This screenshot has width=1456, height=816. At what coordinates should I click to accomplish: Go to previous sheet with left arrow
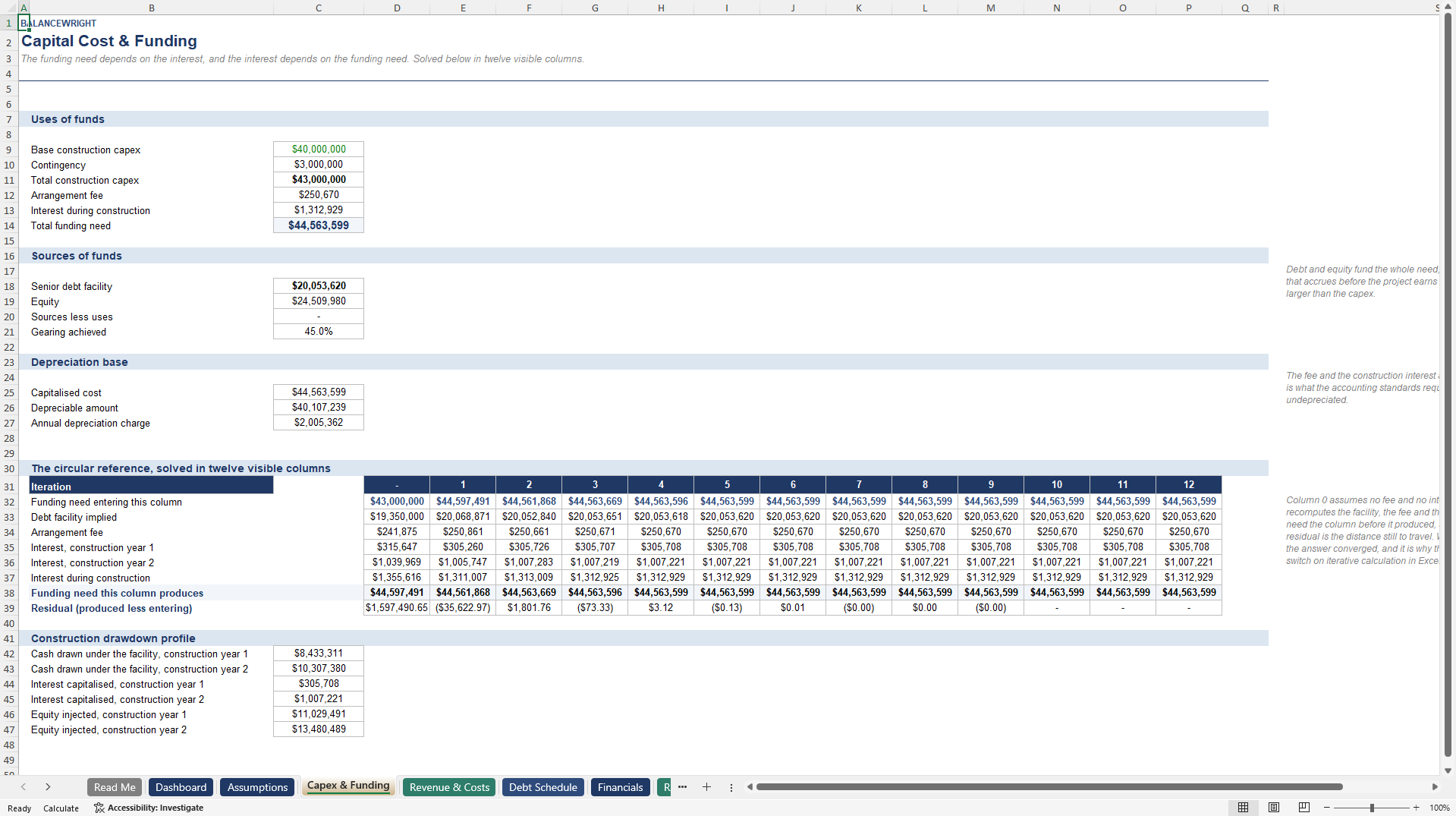tap(24, 787)
